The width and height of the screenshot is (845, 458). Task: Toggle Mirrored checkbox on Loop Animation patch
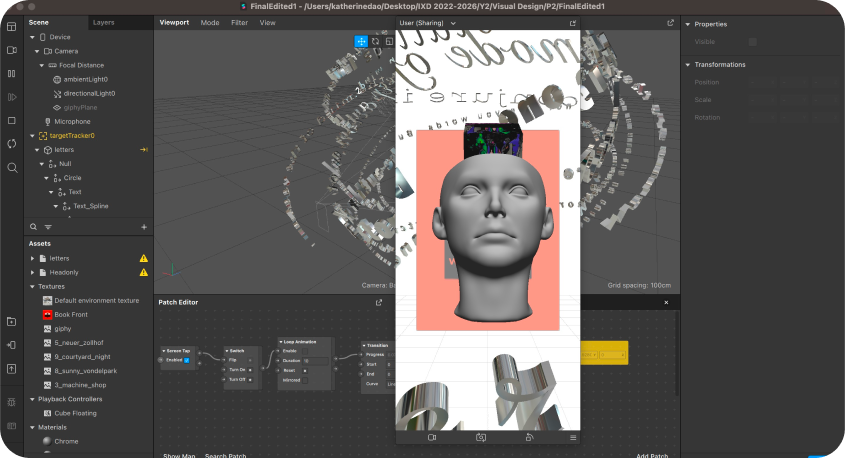point(306,380)
